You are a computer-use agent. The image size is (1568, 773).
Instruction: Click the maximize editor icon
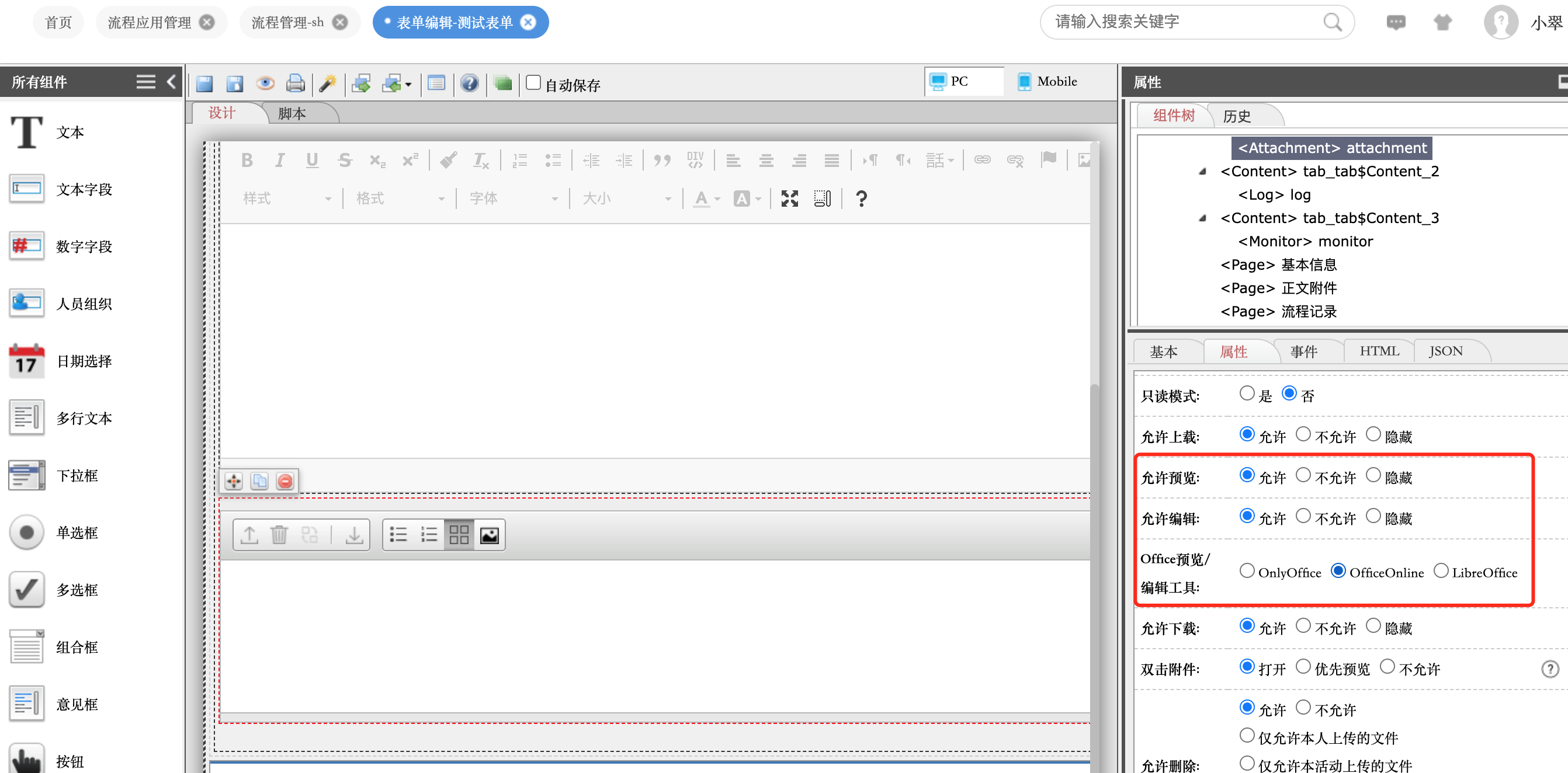click(789, 199)
